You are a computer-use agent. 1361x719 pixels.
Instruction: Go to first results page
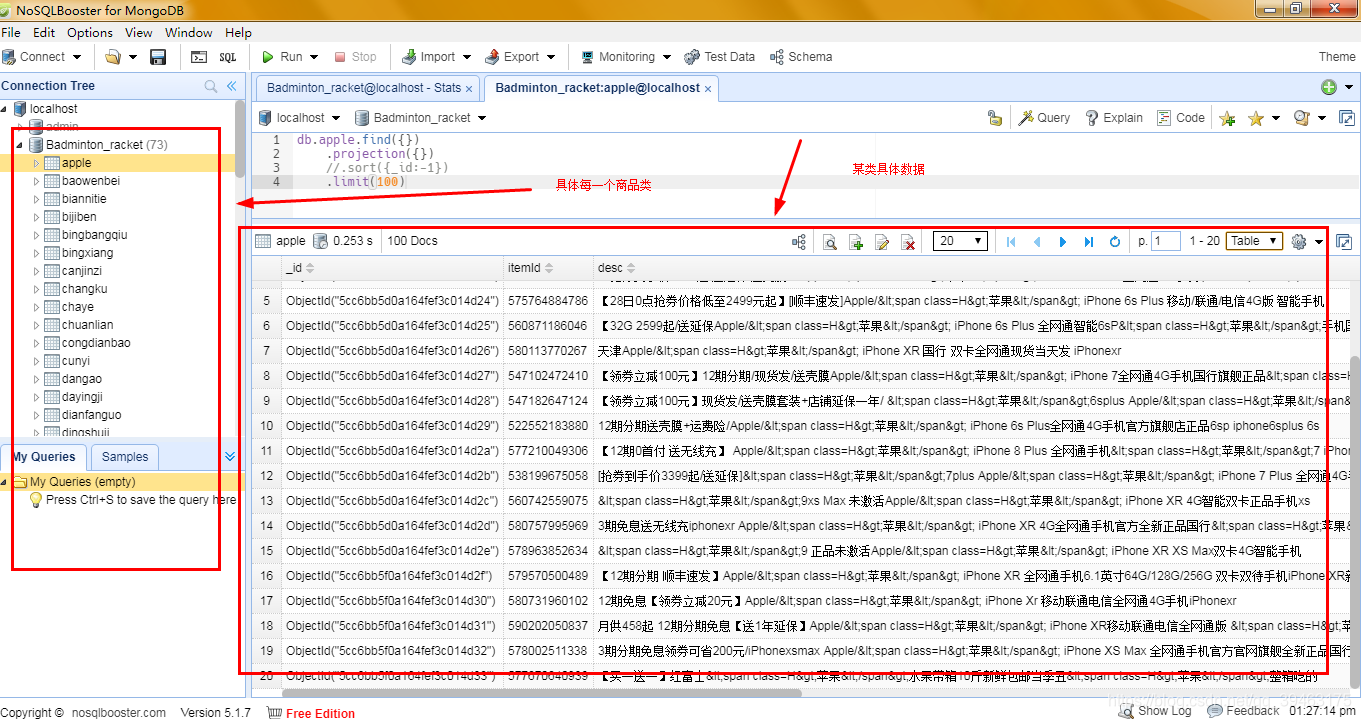(1011, 242)
